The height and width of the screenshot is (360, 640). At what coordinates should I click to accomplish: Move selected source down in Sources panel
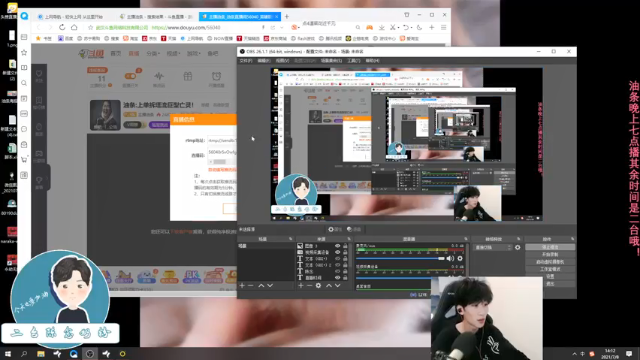(x=338, y=286)
